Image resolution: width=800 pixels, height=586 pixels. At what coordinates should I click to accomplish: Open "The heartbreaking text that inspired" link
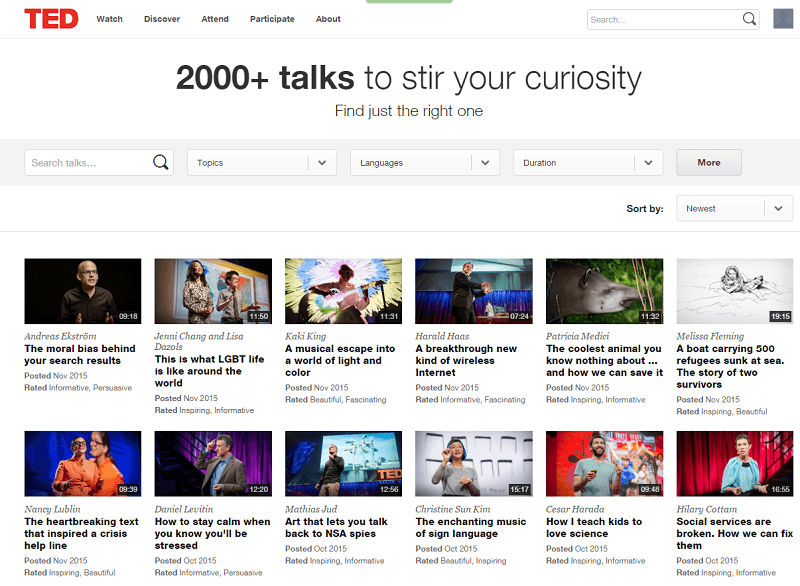[81, 533]
